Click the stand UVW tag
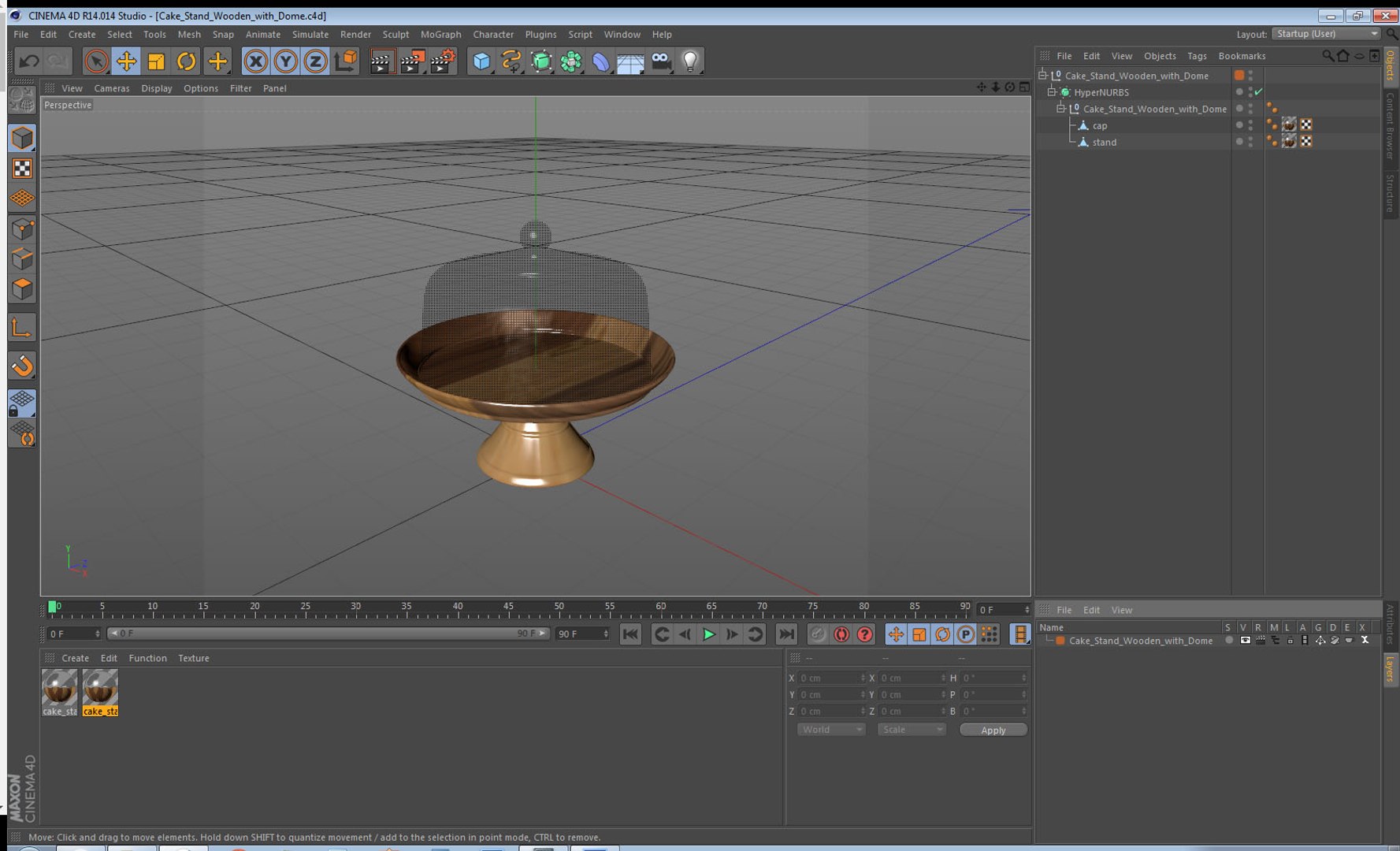 click(x=1306, y=141)
